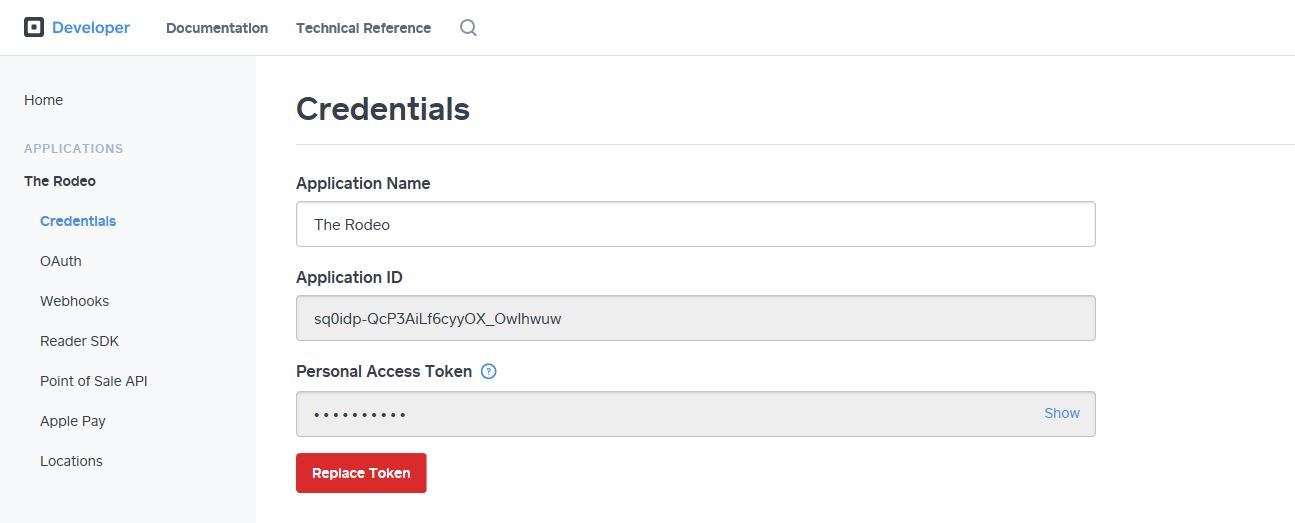Click the Square logo icon

pos(34,27)
